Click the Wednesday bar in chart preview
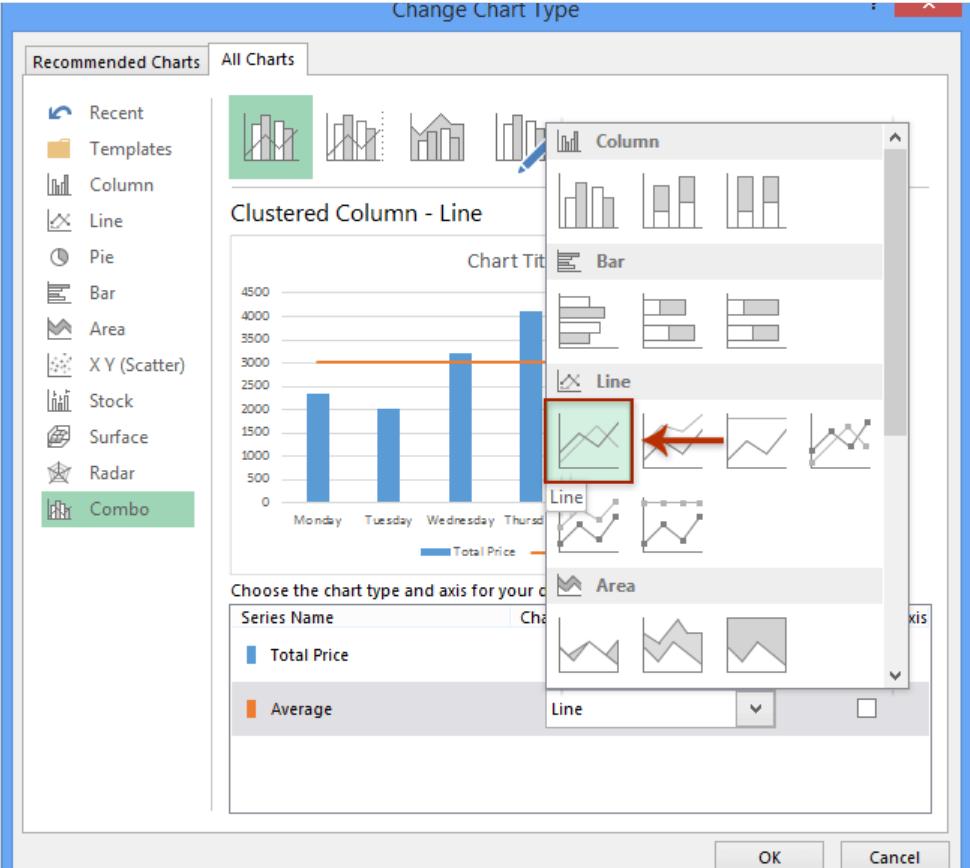Screen dimensions: 970x868 [x=460, y=427]
